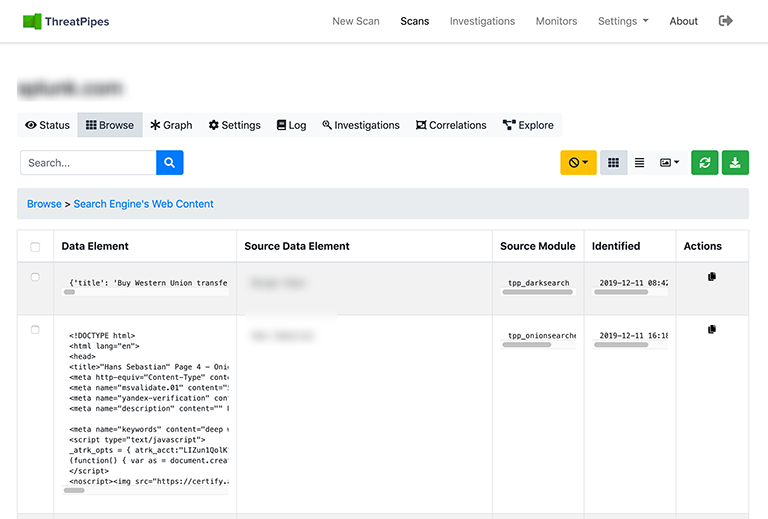
Task: Check the Western Union row checkbox
Action: point(36,277)
